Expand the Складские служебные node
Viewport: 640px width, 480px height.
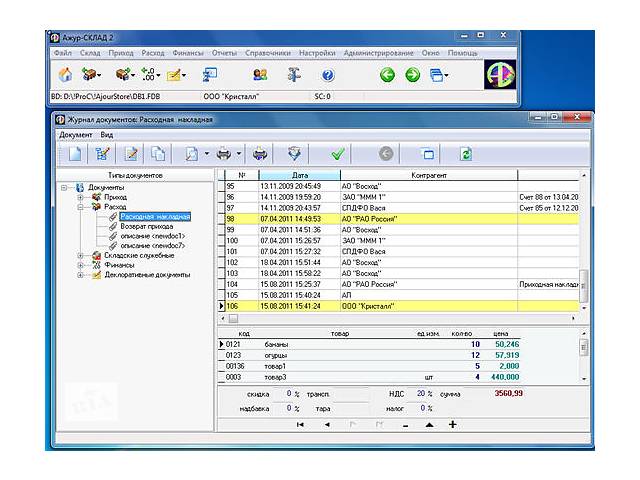click(x=80, y=256)
